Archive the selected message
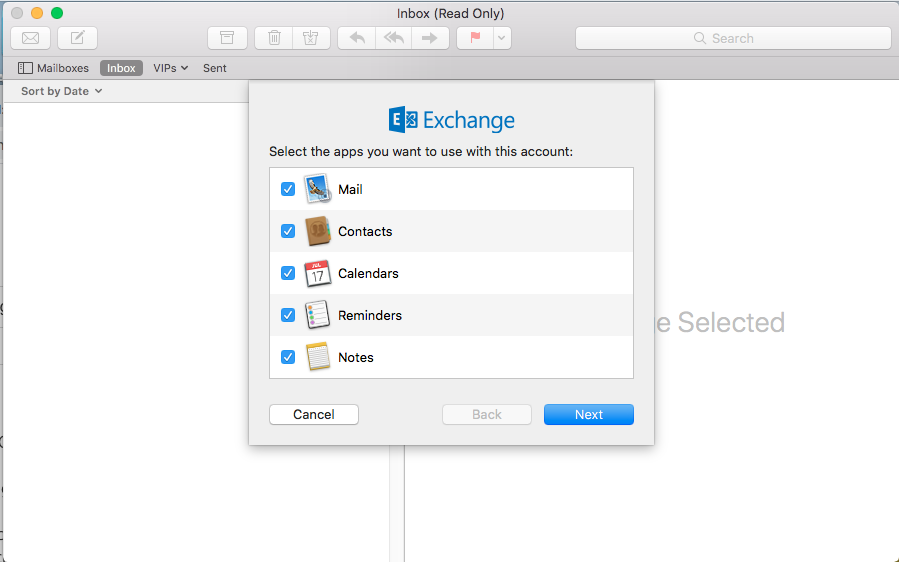 (x=227, y=38)
